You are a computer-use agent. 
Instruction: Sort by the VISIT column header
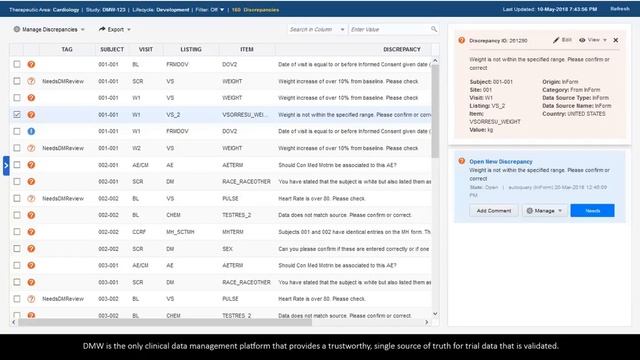(x=146, y=49)
